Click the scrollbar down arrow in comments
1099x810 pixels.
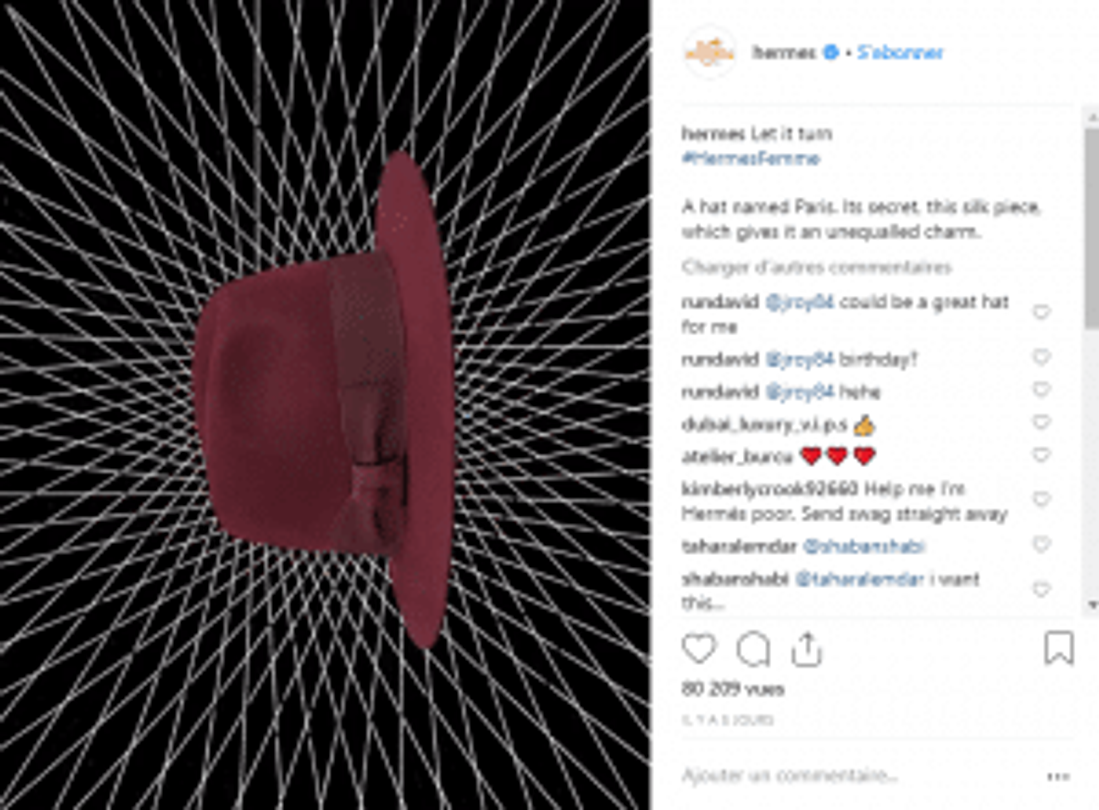[x=1093, y=604]
